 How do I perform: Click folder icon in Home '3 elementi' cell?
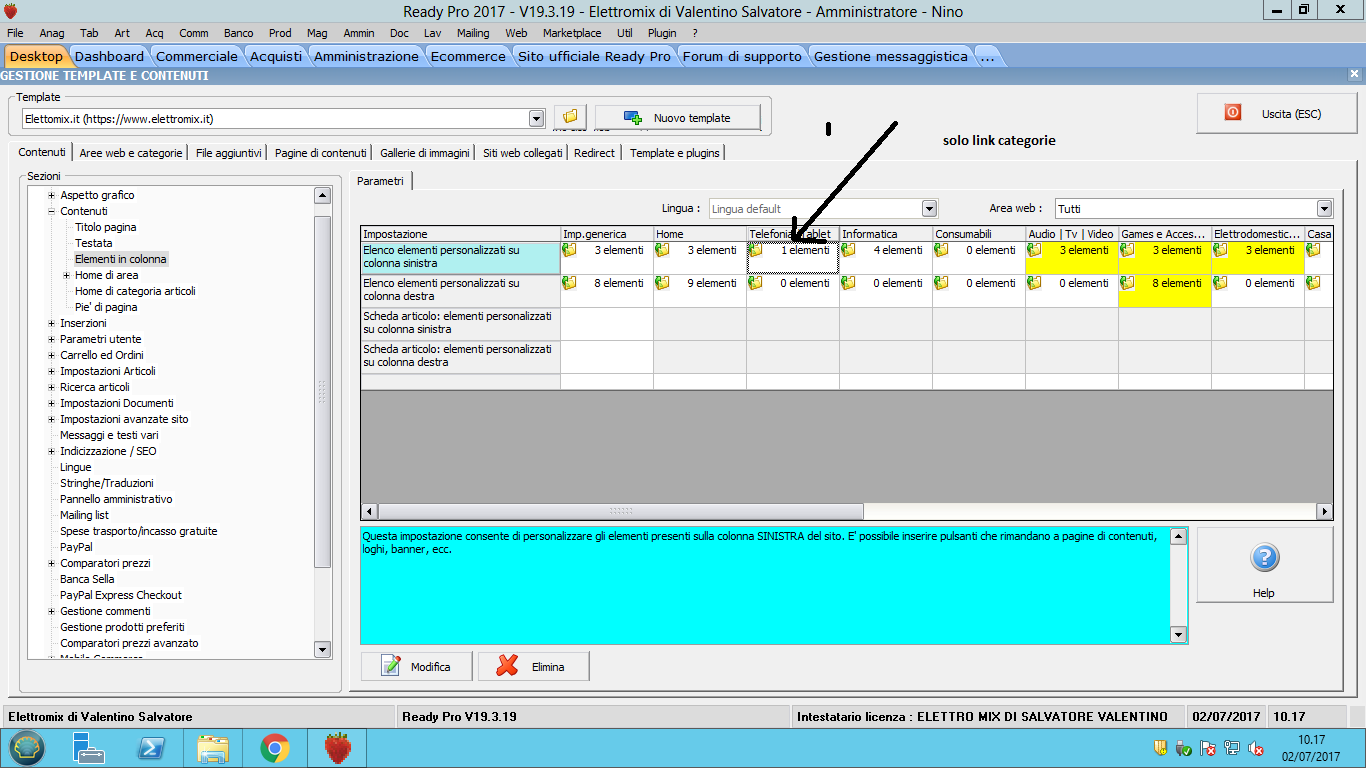tap(662, 250)
